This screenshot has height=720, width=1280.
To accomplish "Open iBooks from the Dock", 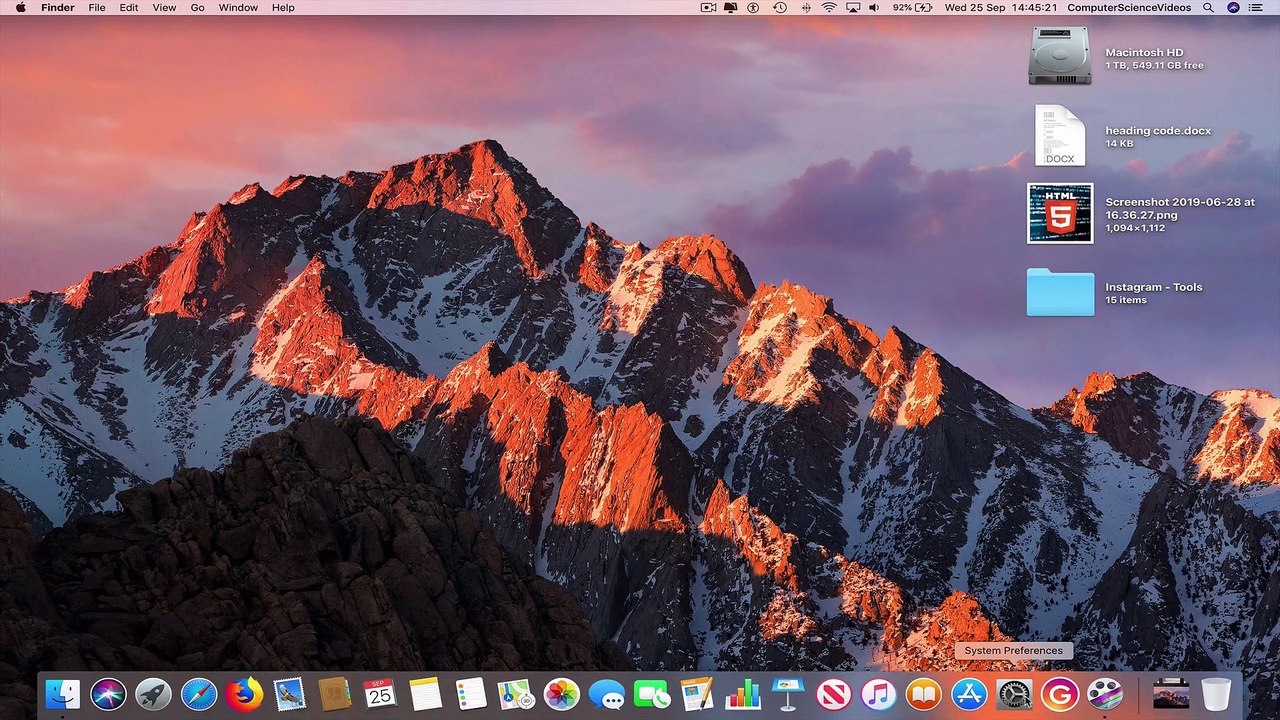I will coord(924,694).
